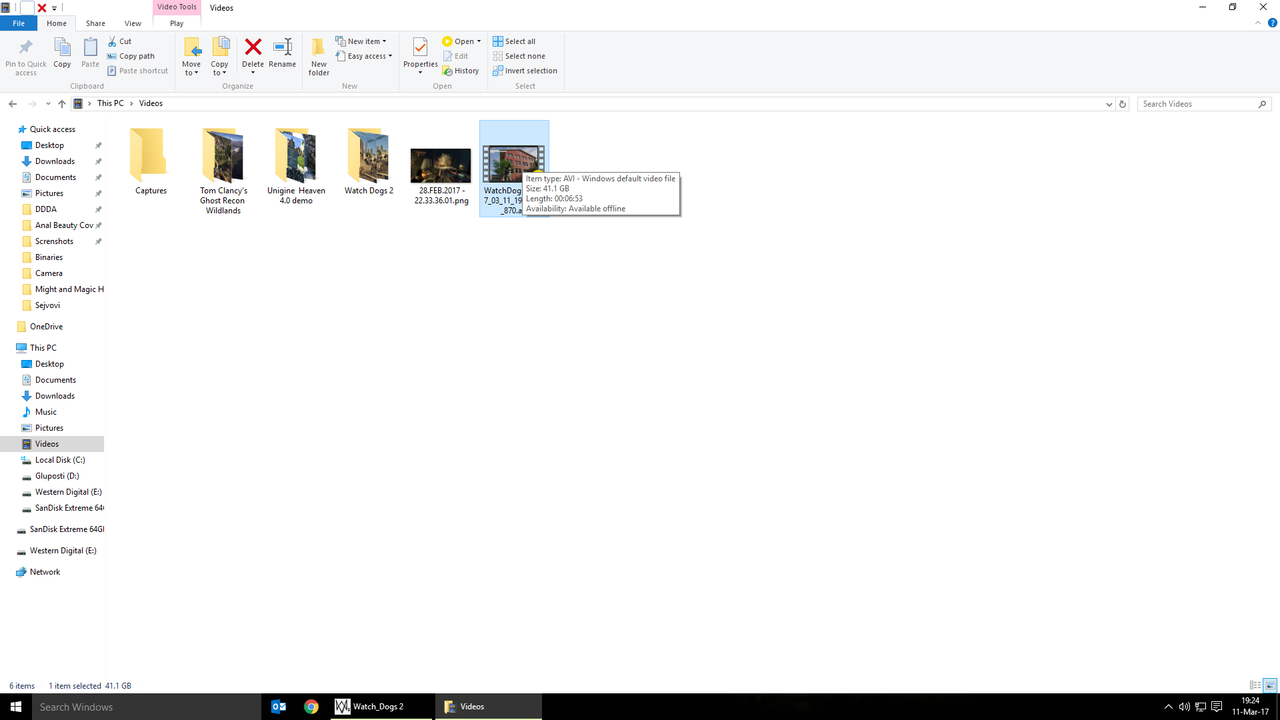This screenshot has width=1280, height=720.
Task: Open the New item dropdown
Action: (361, 41)
